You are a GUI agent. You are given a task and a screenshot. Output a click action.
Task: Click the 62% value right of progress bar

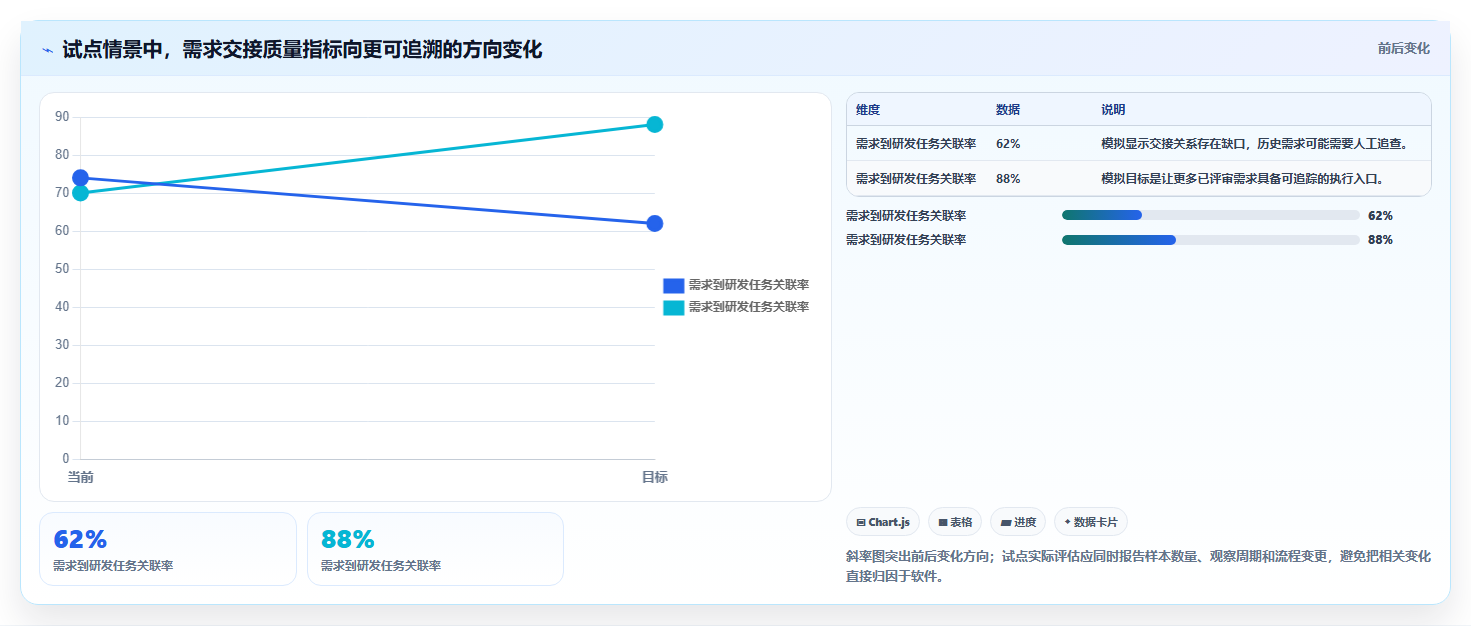click(1380, 216)
